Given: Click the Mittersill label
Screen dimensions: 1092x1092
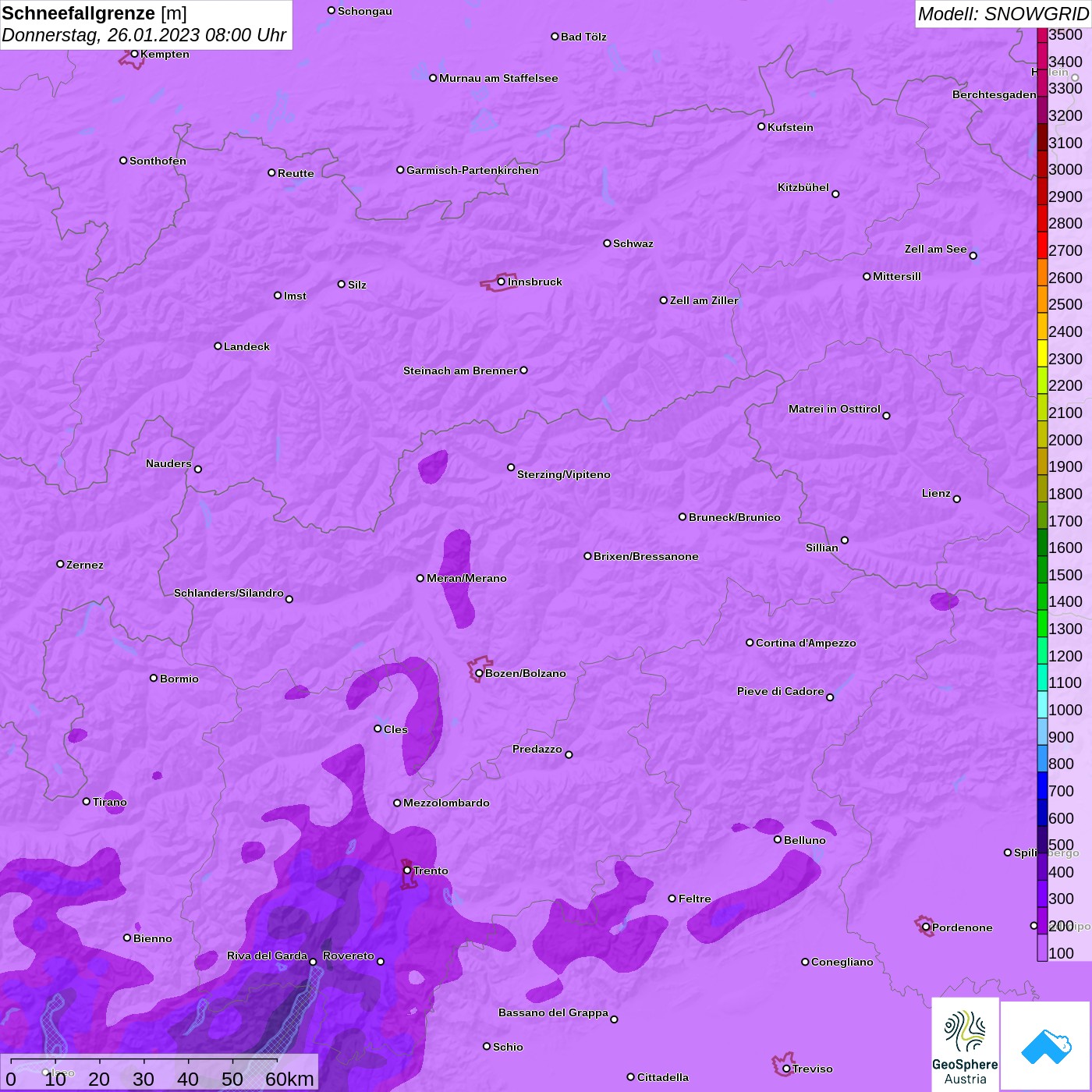Looking at the screenshot, I should 897,276.
